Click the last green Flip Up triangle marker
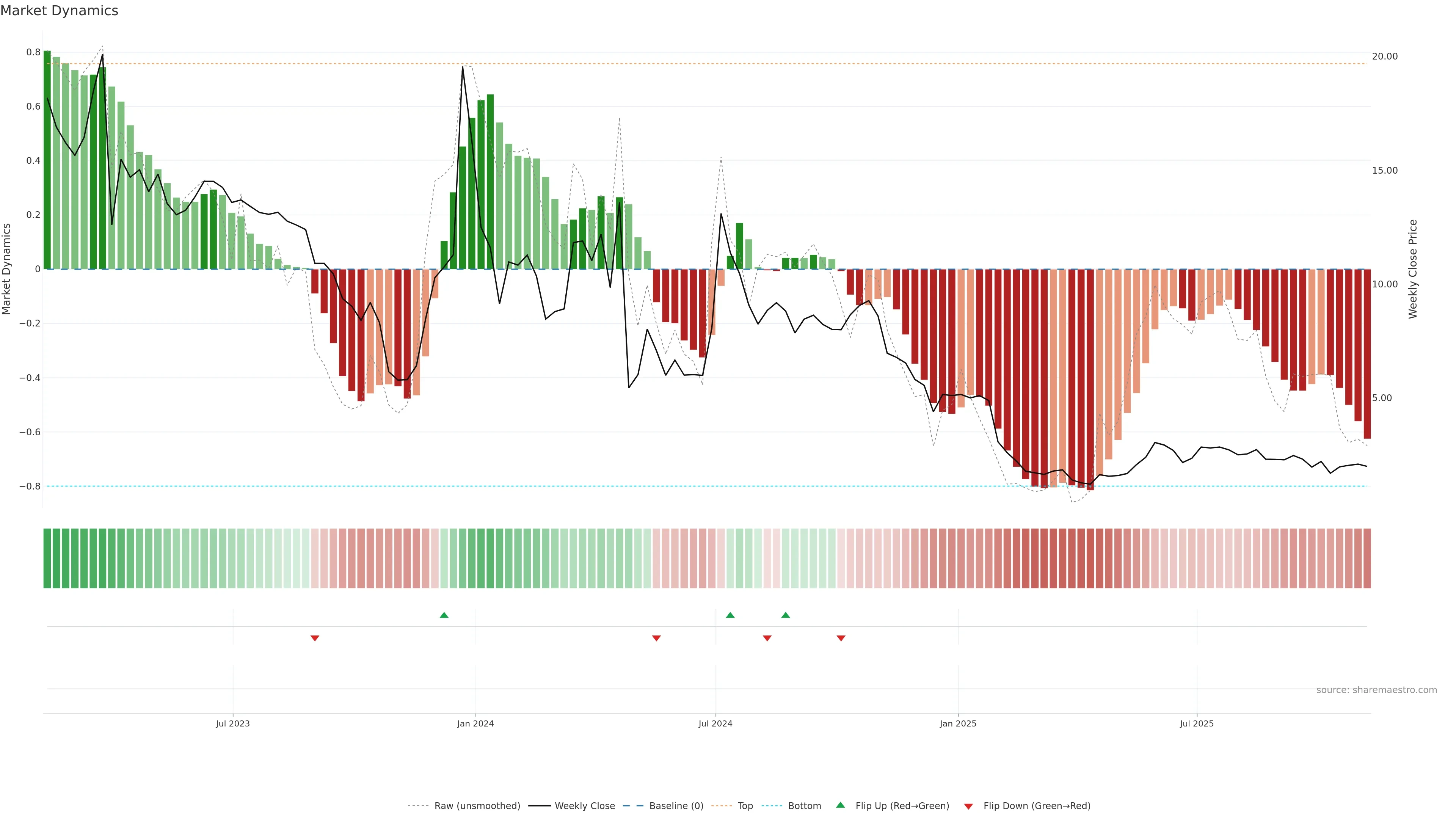Screen dimensions: 1456x819 (x=785, y=615)
